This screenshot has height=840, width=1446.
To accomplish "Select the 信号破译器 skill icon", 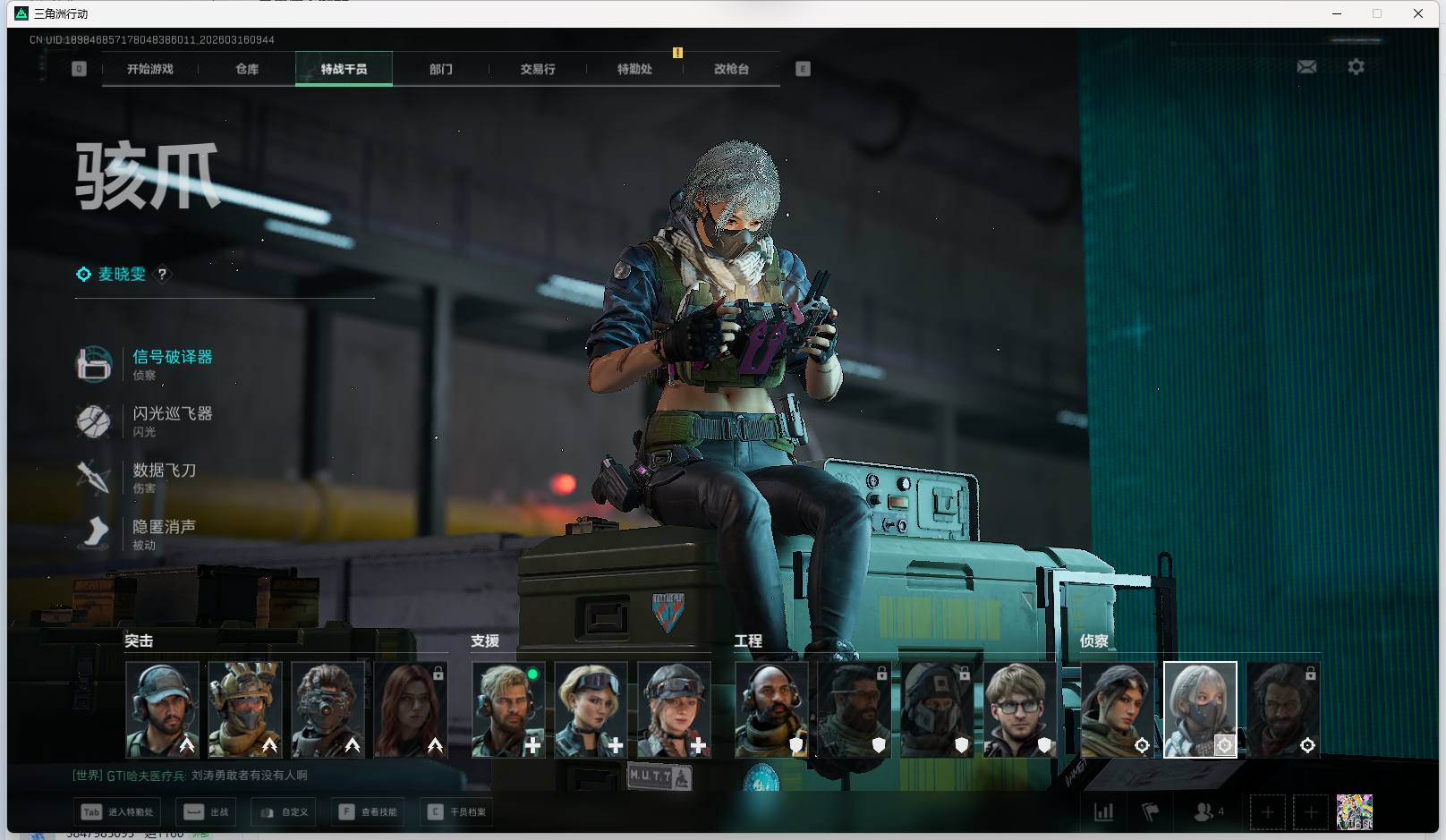I will point(94,364).
